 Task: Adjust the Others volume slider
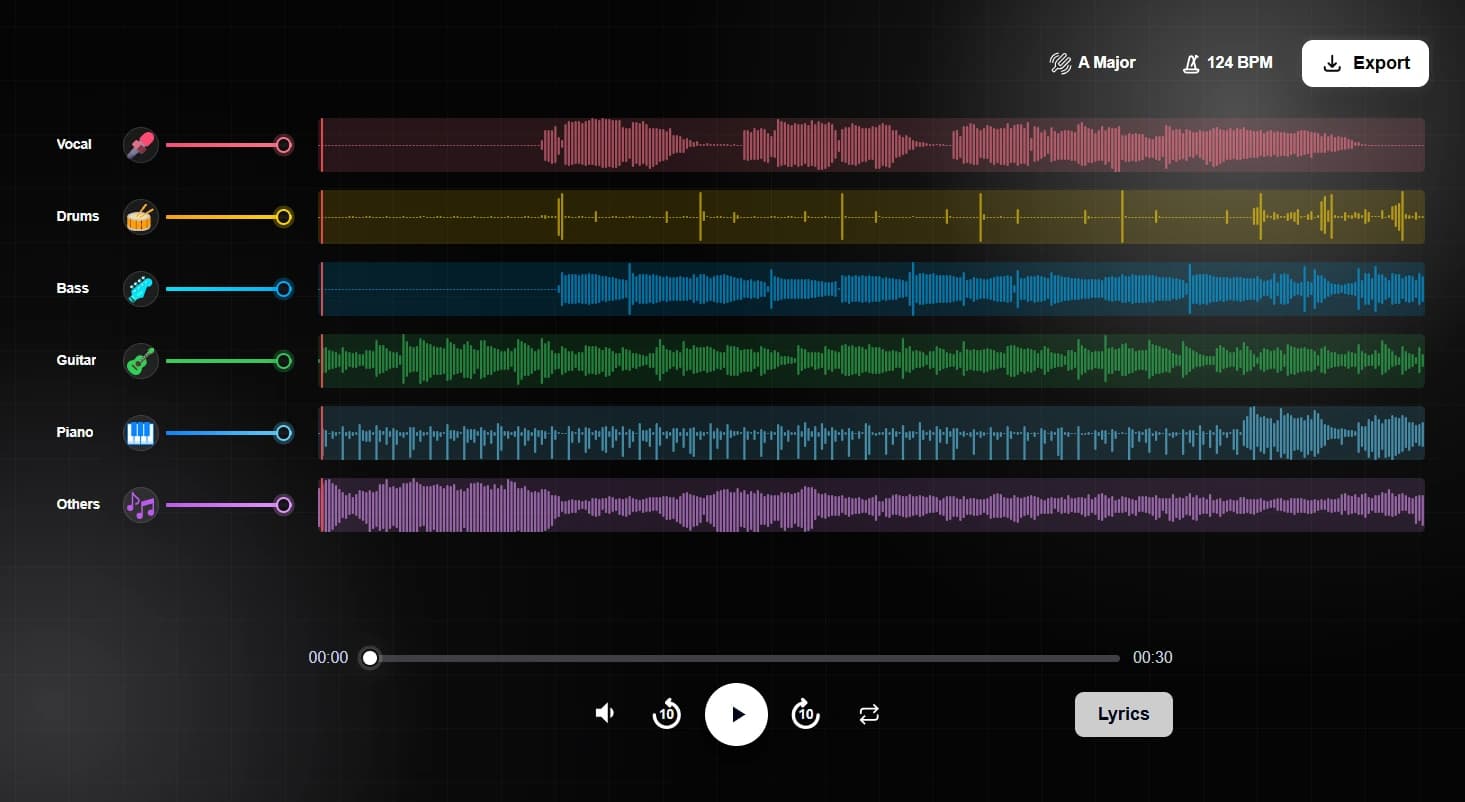(x=228, y=505)
